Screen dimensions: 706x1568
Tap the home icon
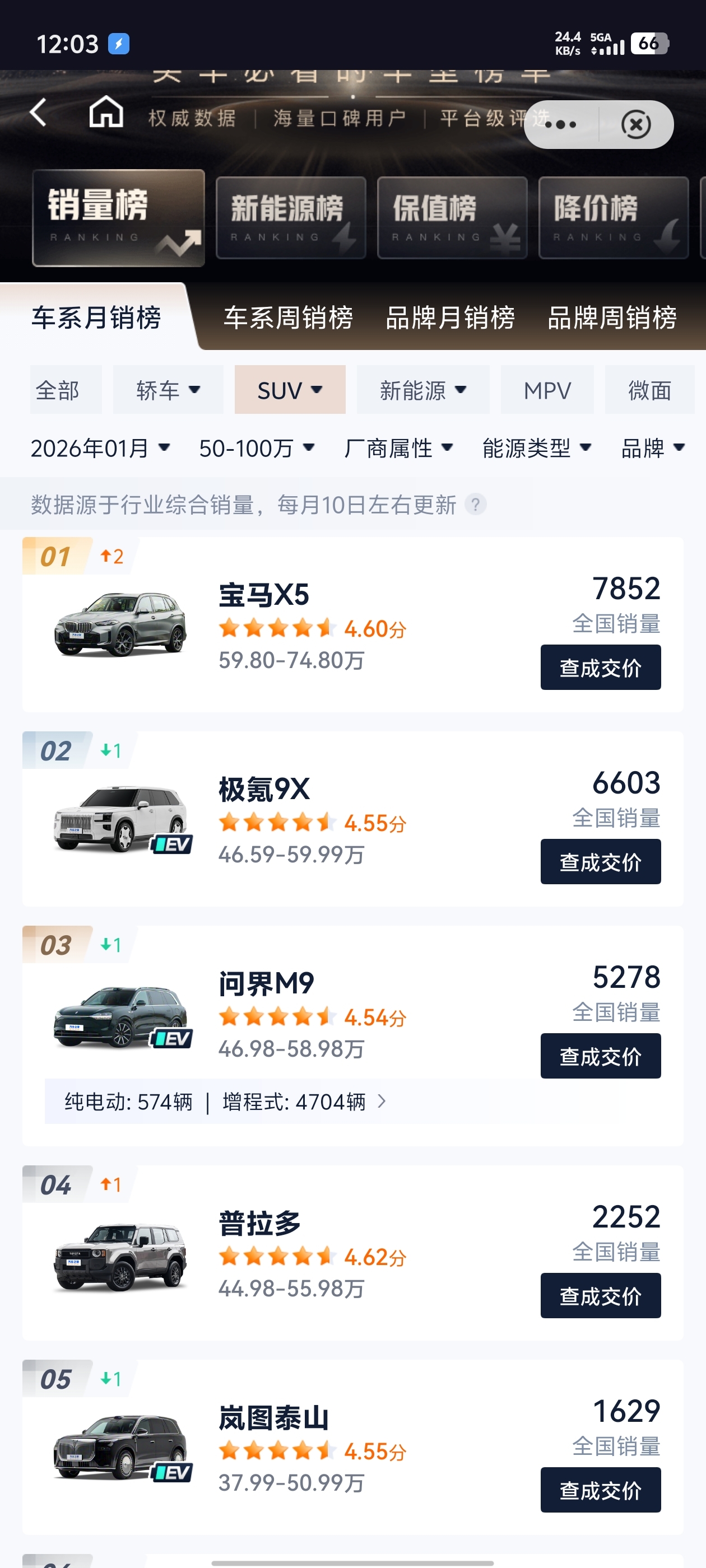point(106,113)
